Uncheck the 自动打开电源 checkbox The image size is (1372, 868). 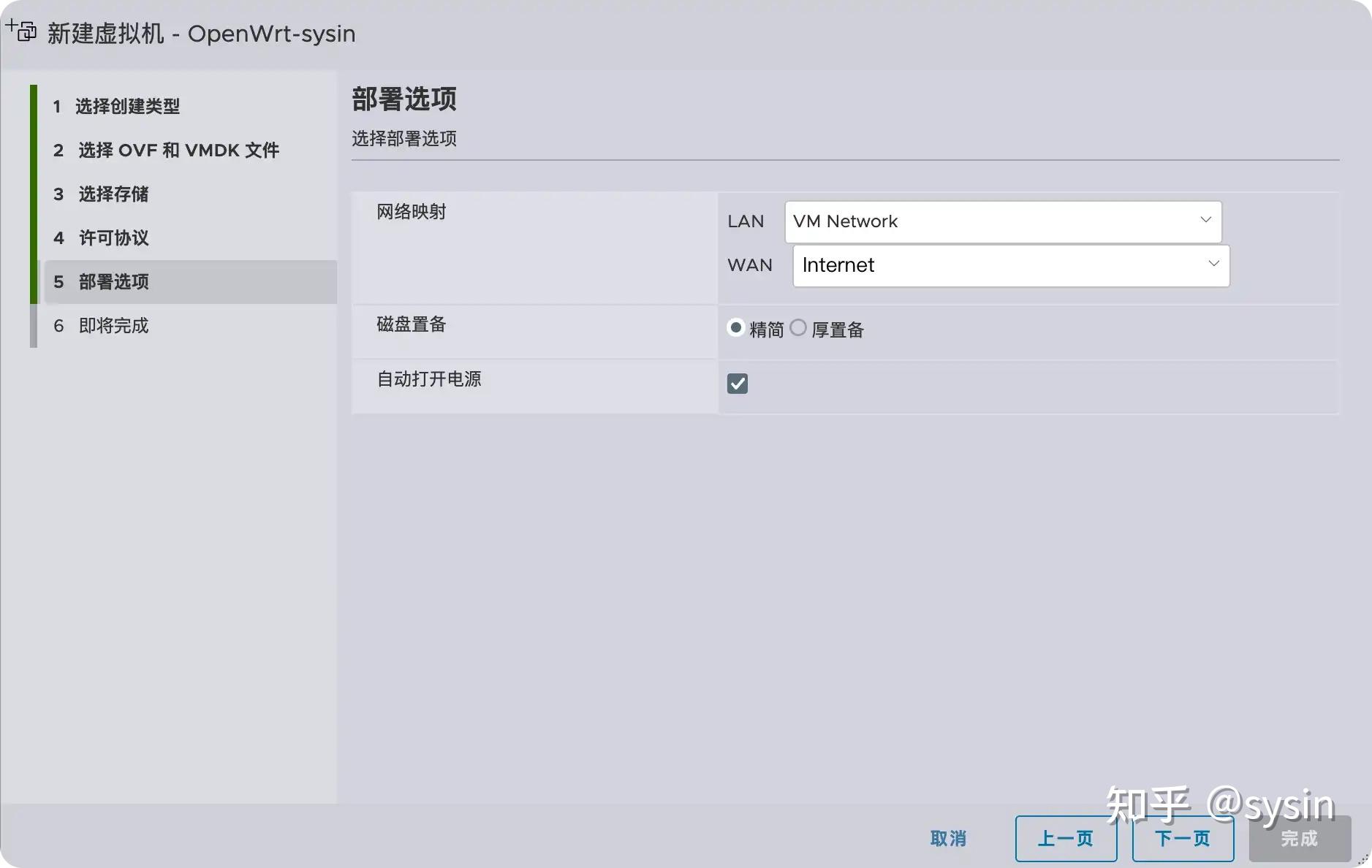tap(737, 383)
